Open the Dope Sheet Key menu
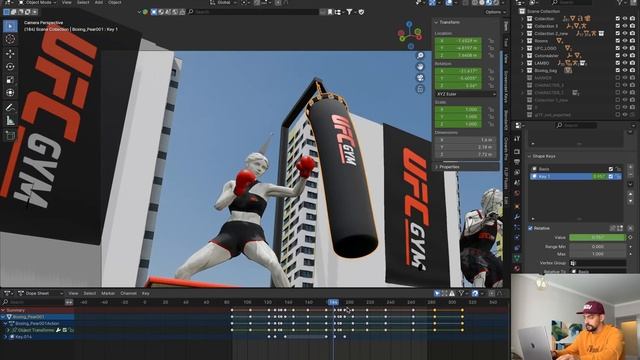Image resolution: width=640 pixels, height=360 pixels. 146,293
